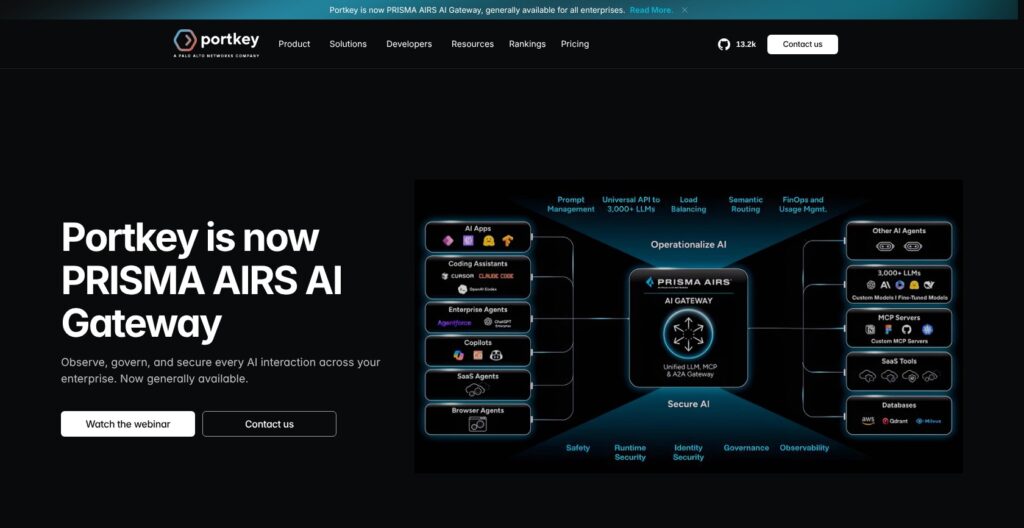Click the 'Observability' label
1024x528 pixels.
[x=804, y=448]
